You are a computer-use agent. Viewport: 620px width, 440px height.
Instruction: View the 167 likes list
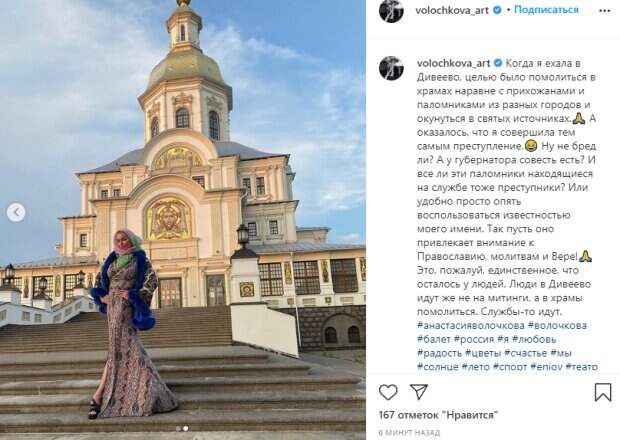tap(438, 415)
